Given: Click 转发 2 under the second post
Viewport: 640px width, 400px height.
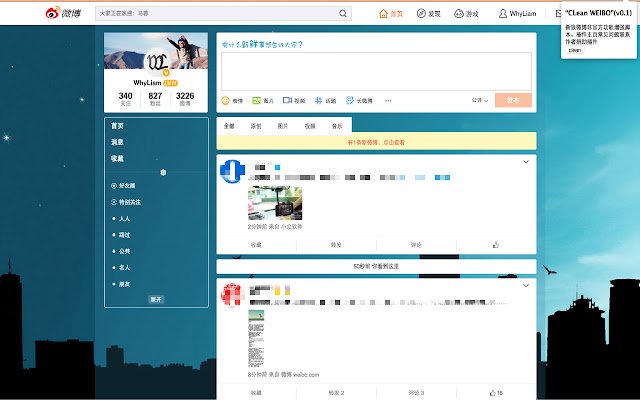Looking at the screenshot, I should (x=336, y=393).
